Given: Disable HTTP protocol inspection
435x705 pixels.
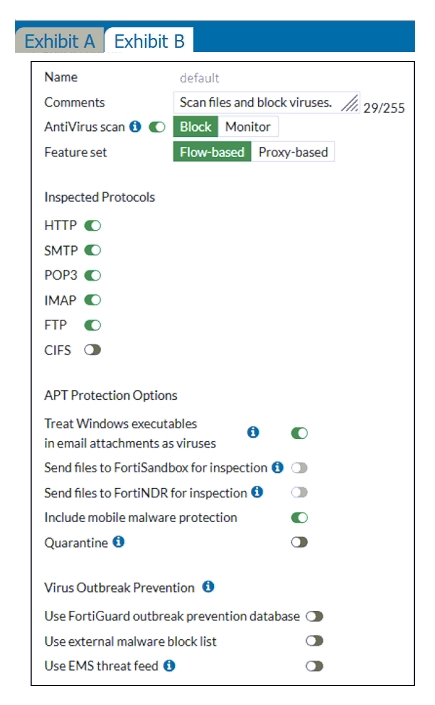Looking at the screenshot, I should point(93,225).
